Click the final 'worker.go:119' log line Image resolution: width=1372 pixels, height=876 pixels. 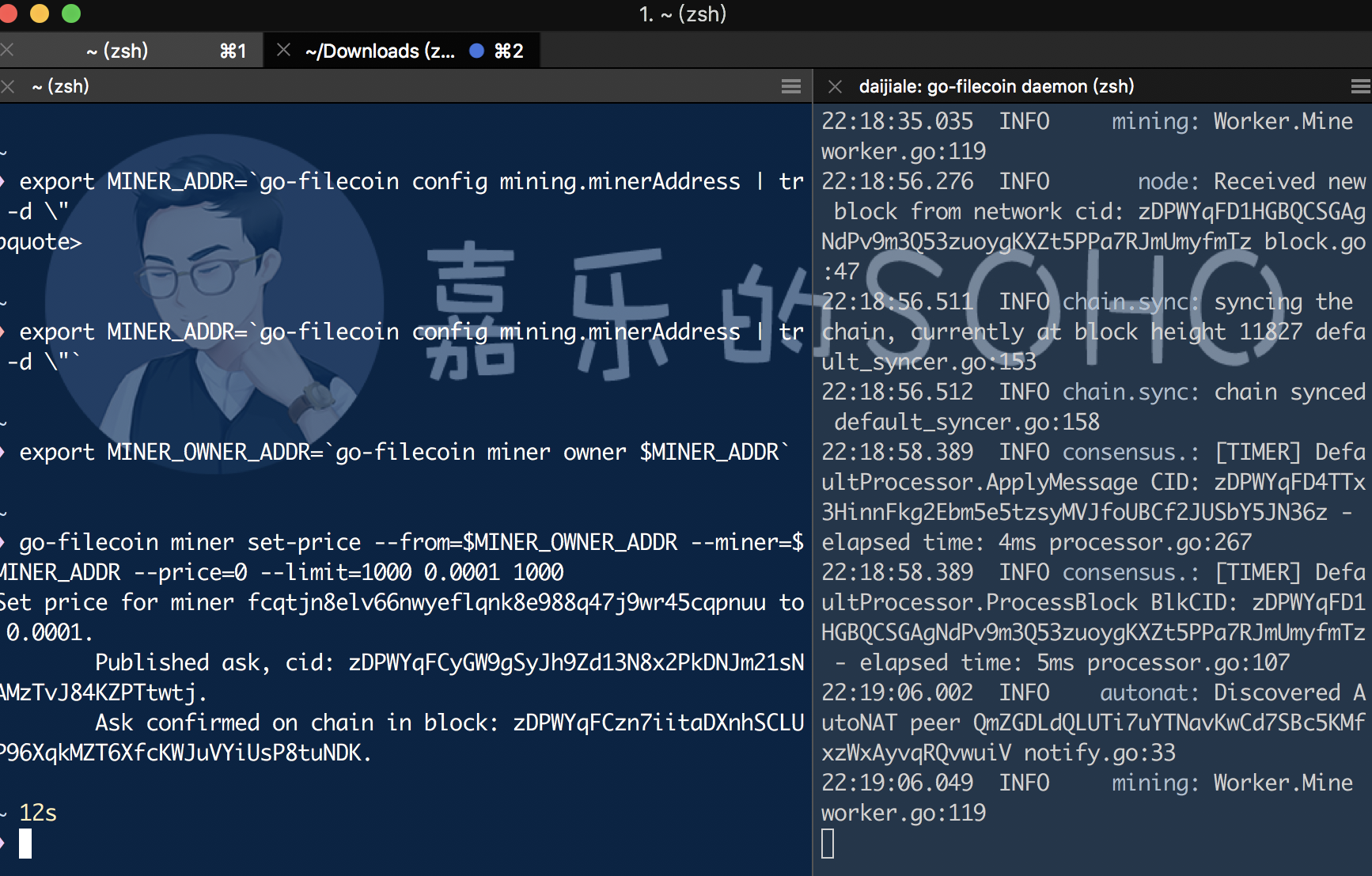904,813
